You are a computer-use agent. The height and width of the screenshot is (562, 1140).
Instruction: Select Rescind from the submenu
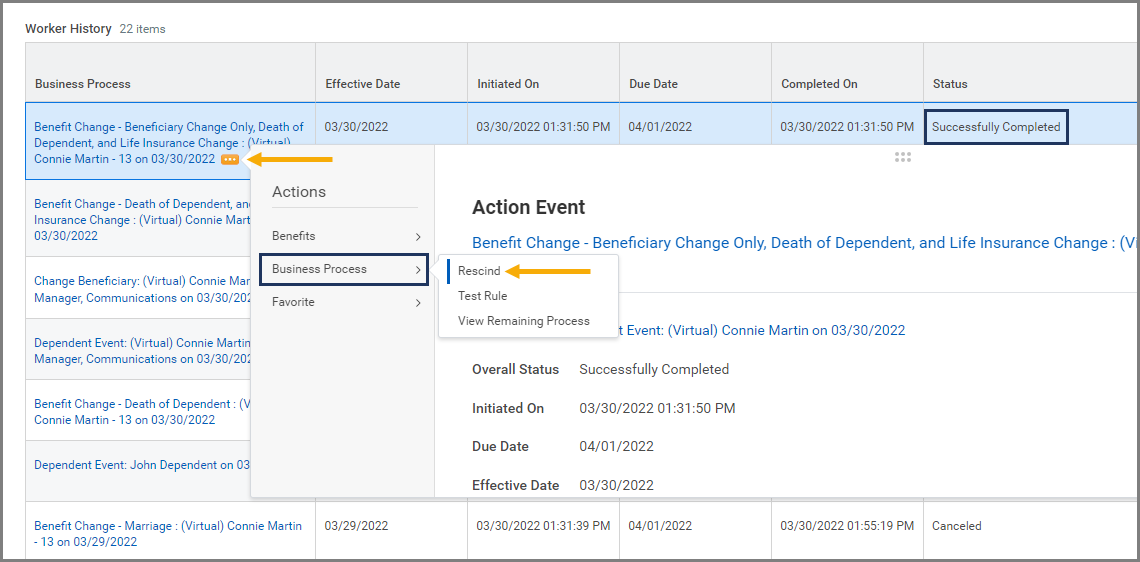click(x=479, y=271)
